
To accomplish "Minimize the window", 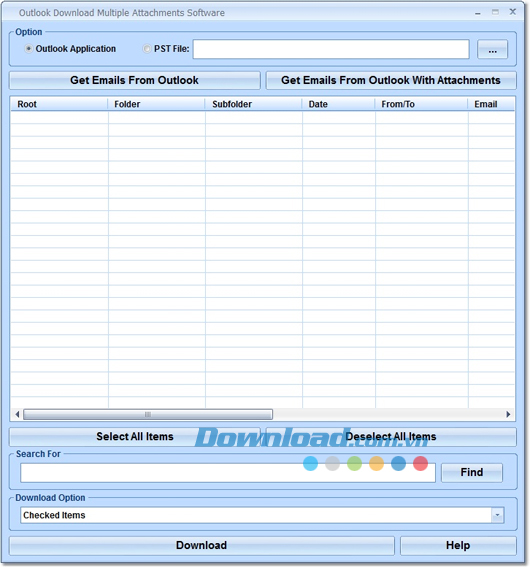I will (x=478, y=13).
